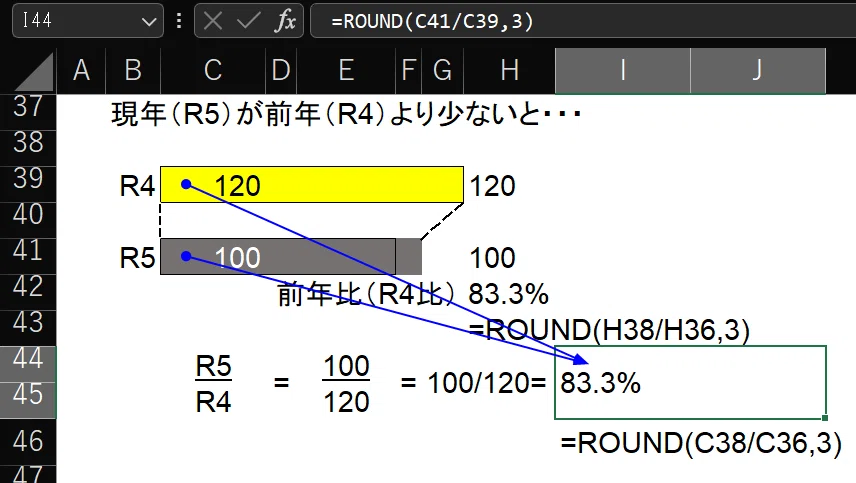Click the Insert Function fx icon
Viewport: 856px width, 483px height.
pyautogui.click(x=286, y=21)
